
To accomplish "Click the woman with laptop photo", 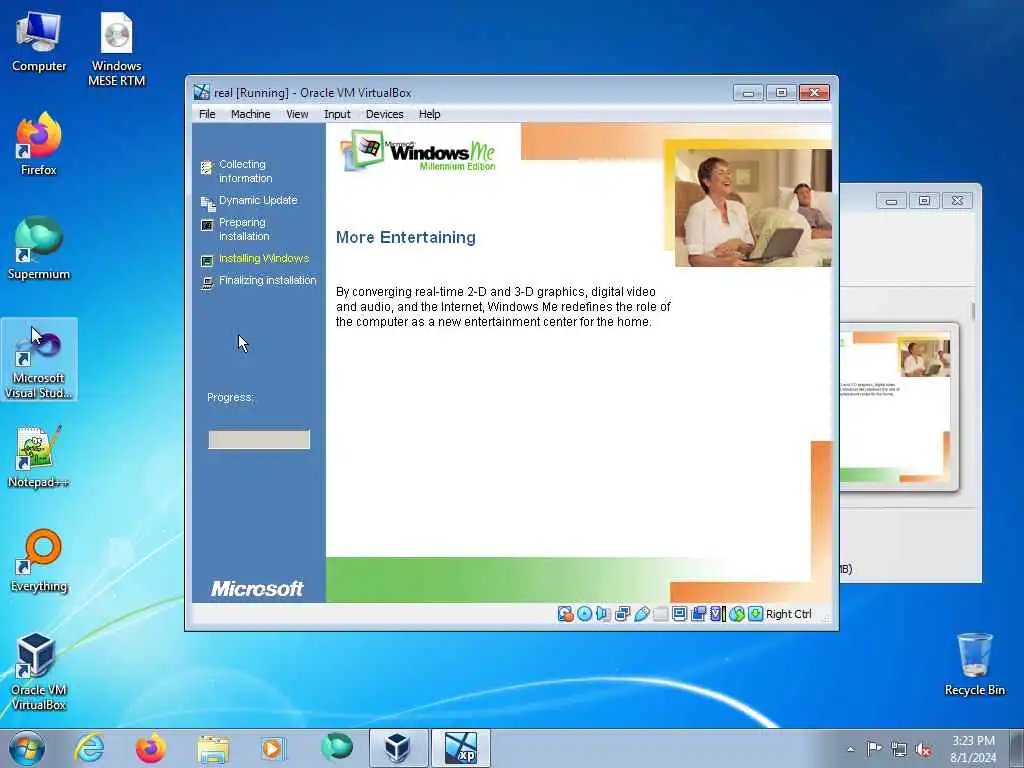I will (x=753, y=208).
